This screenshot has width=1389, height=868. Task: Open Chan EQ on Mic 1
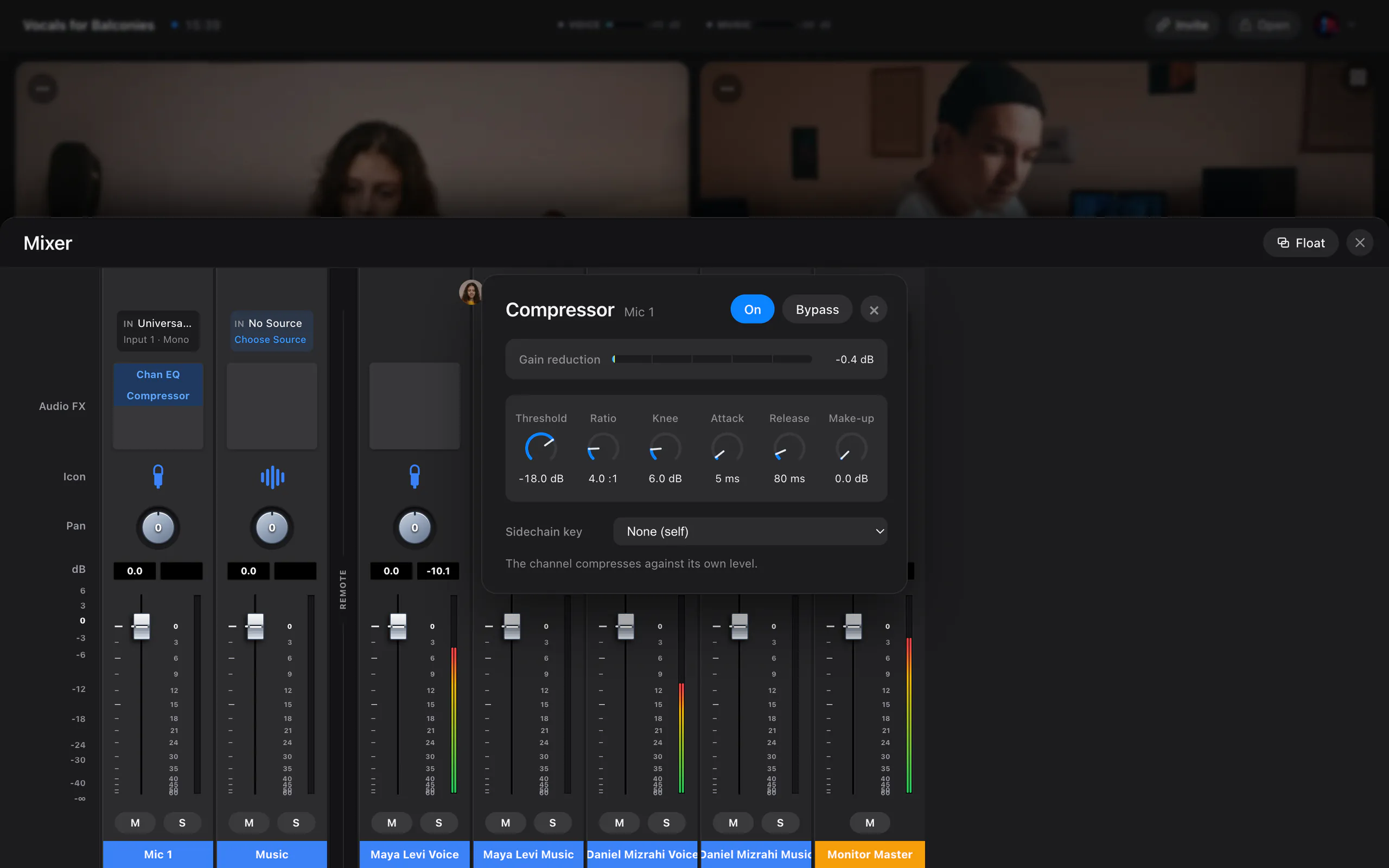pyautogui.click(x=158, y=374)
